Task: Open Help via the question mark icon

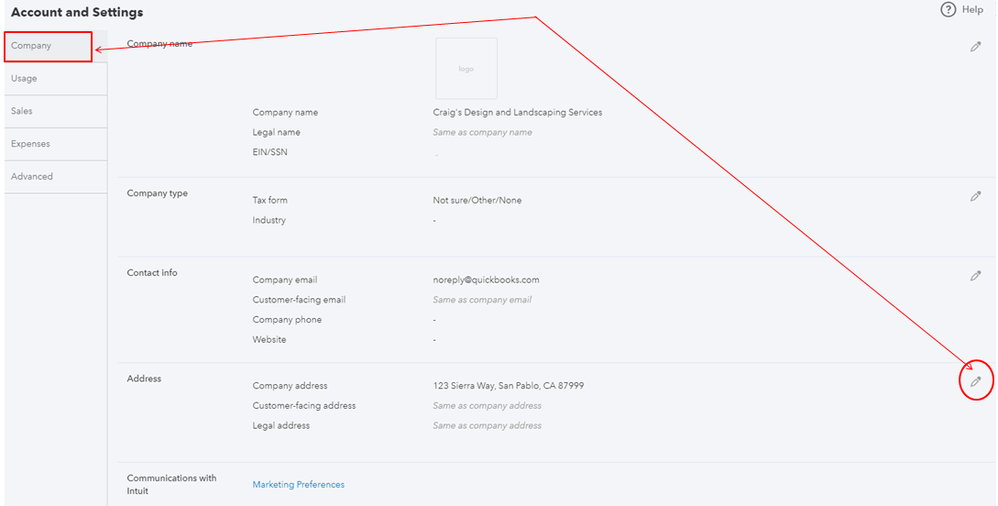Action: tap(948, 10)
